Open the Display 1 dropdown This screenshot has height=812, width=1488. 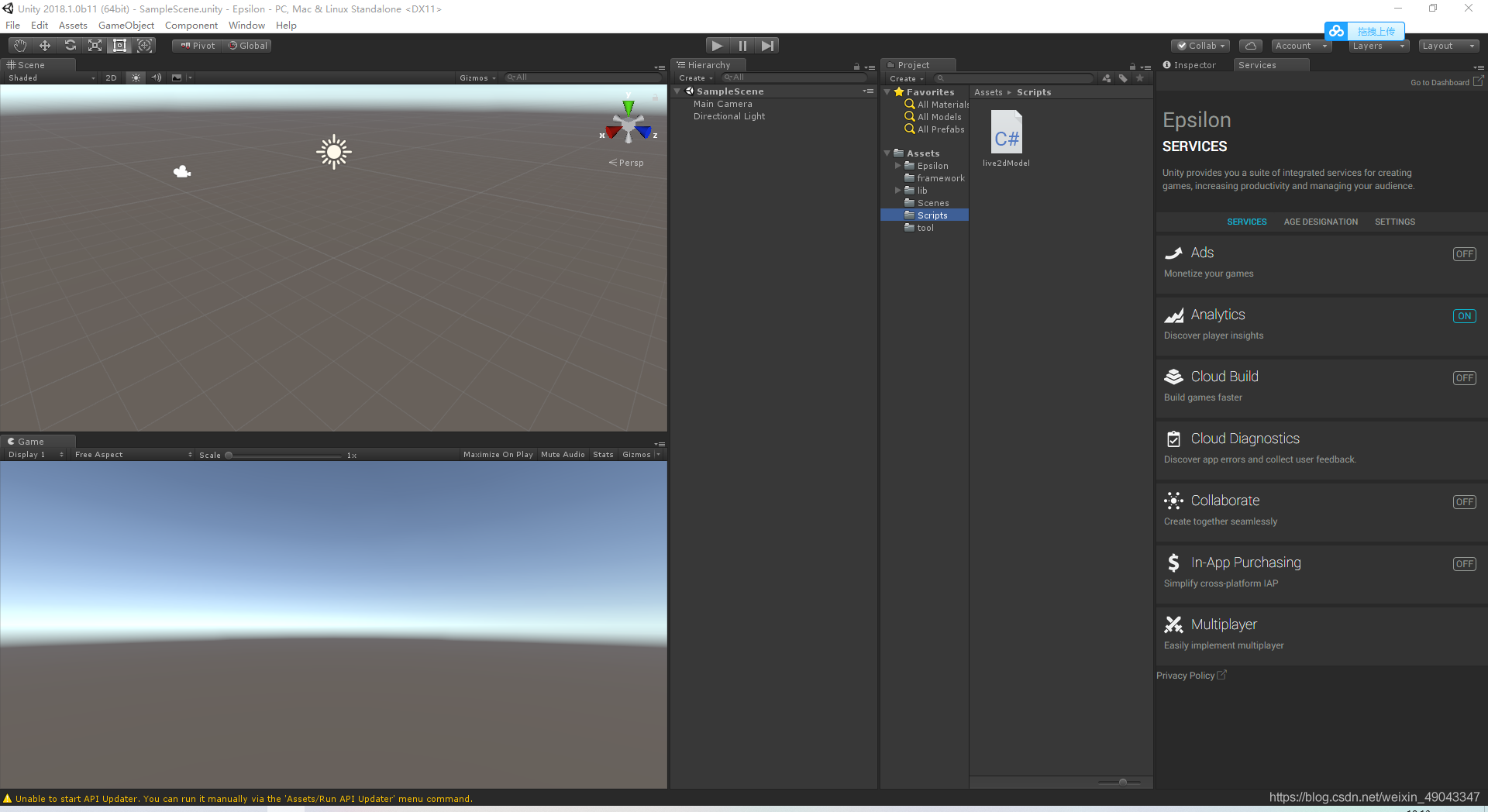pyautogui.click(x=36, y=455)
